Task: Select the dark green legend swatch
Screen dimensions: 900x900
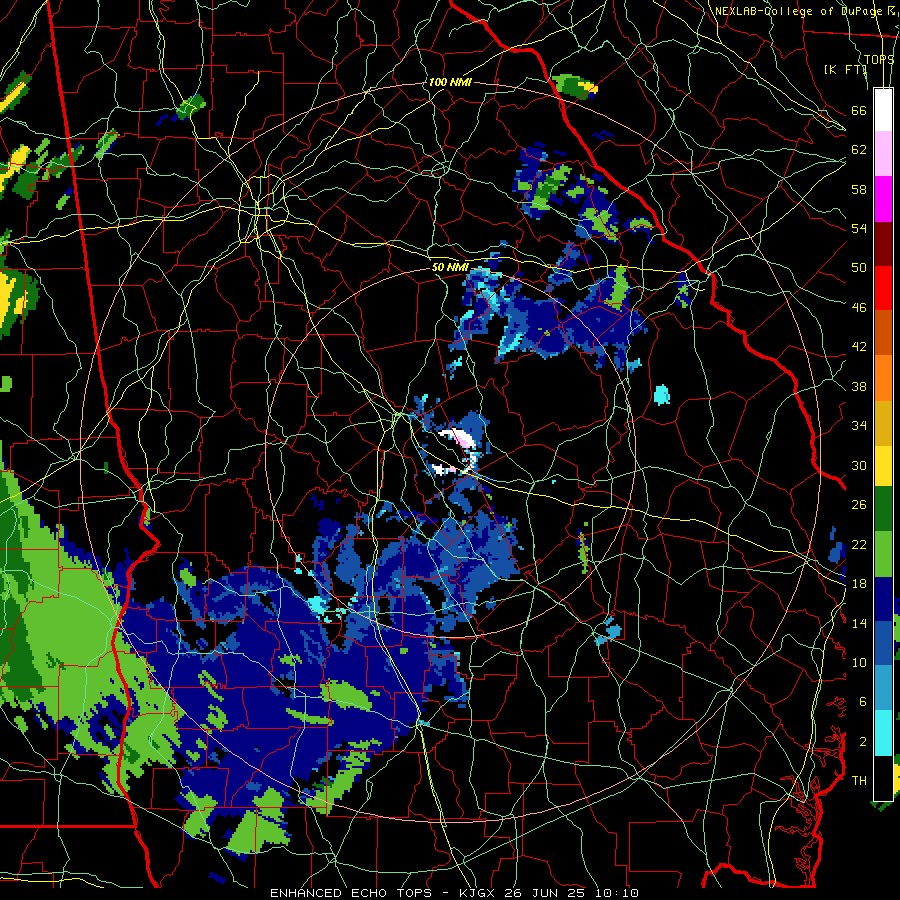Action: (883, 509)
